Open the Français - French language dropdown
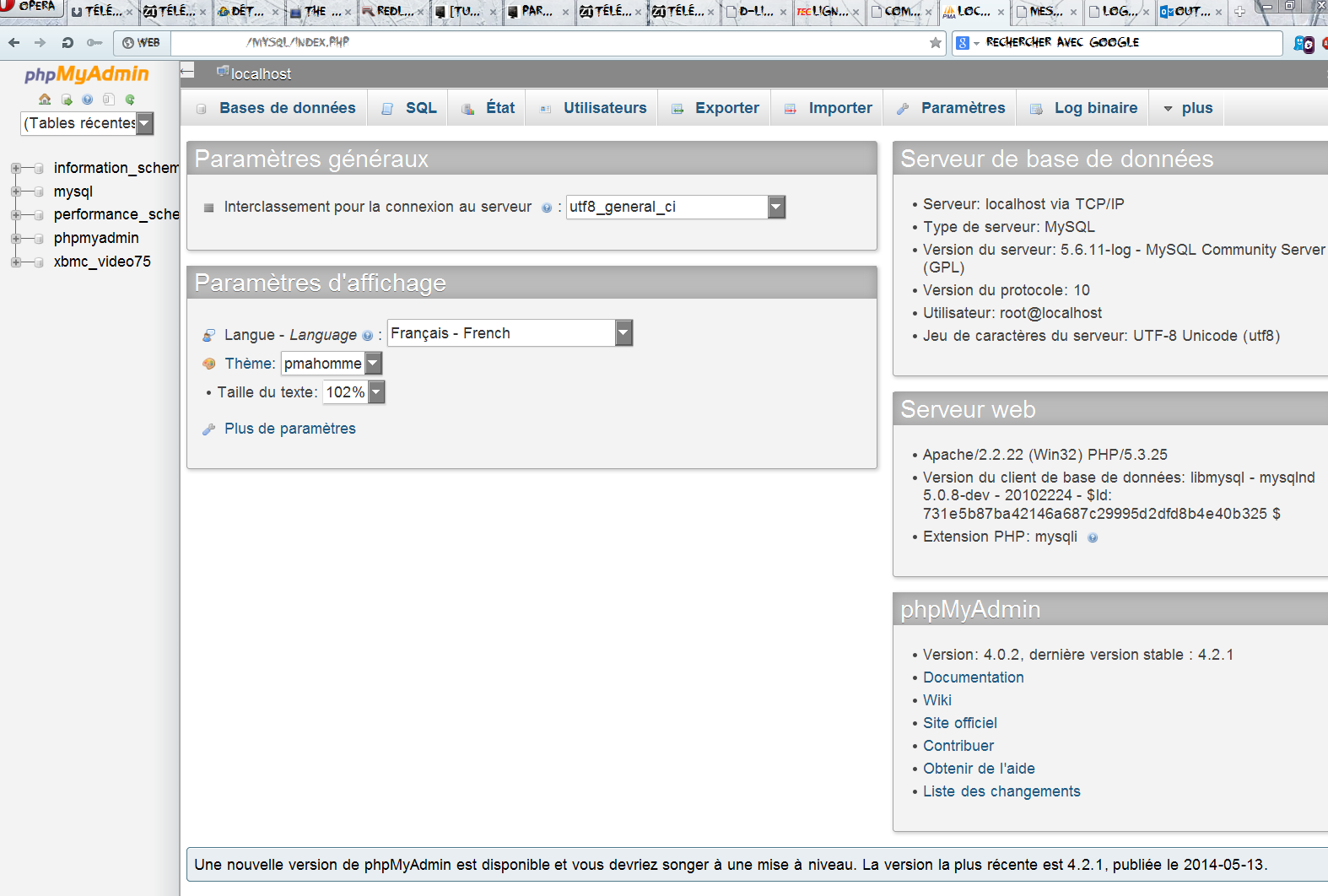1328x896 pixels. [510, 333]
